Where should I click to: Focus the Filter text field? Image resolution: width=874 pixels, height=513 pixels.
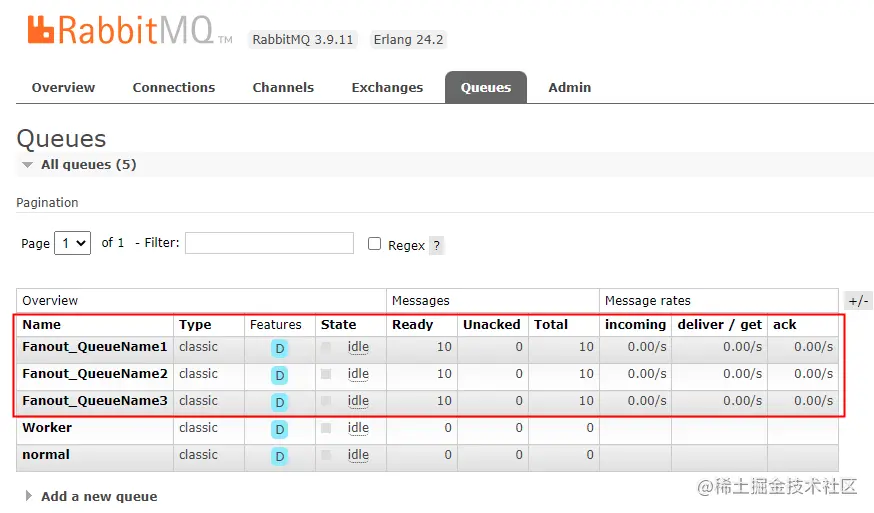(269, 243)
